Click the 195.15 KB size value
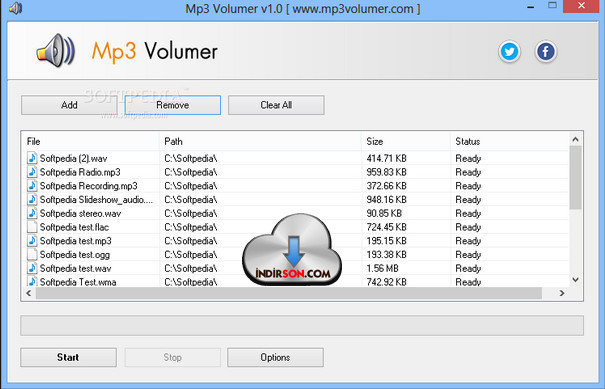Viewport: 605px width, 389px height. pos(386,241)
